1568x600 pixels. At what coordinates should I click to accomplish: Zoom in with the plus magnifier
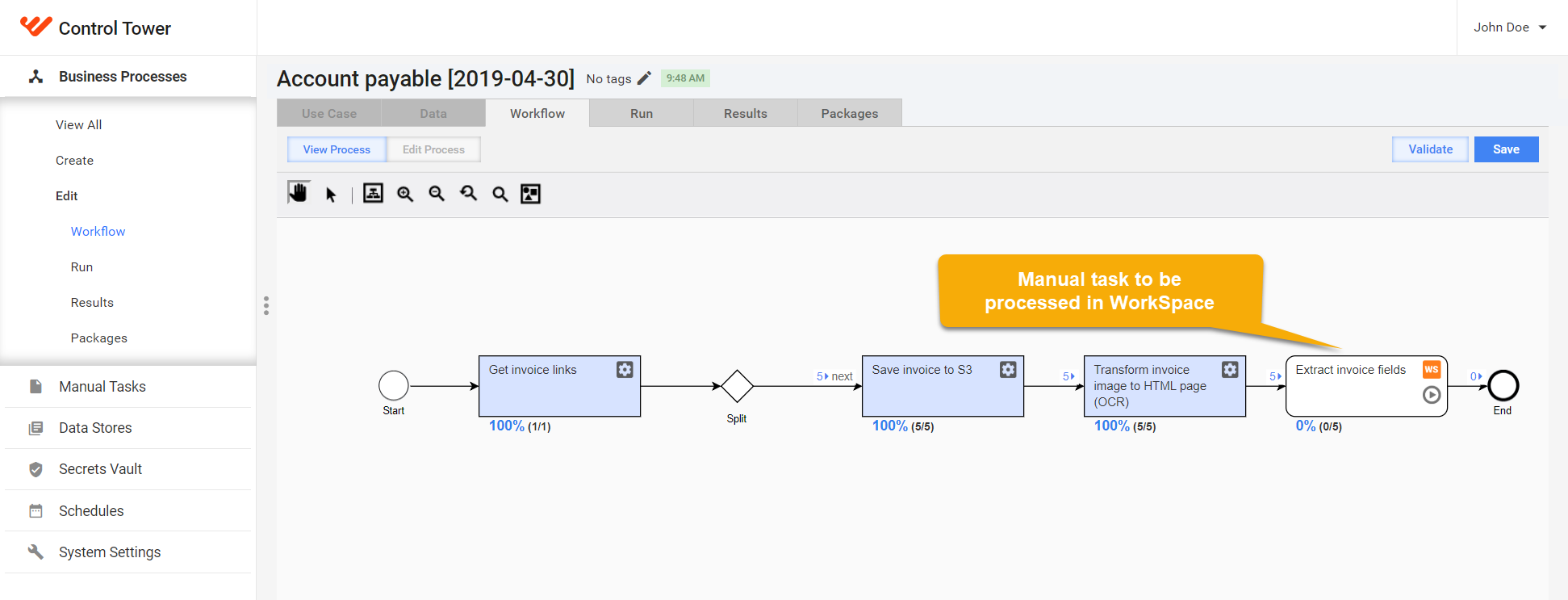point(405,194)
